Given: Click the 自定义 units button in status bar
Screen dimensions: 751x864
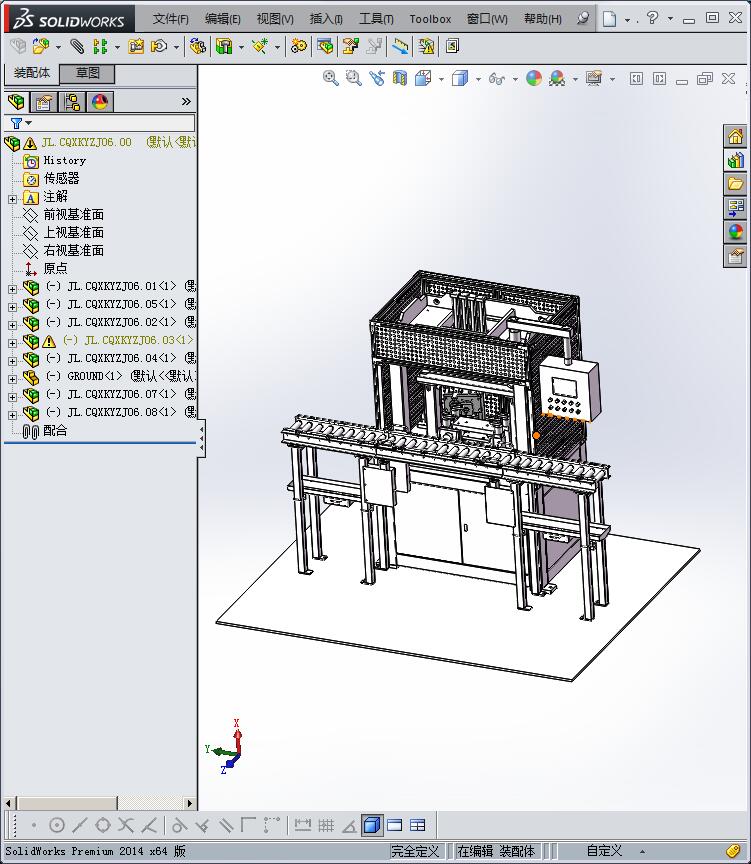Looking at the screenshot, I should tap(604, 851).
